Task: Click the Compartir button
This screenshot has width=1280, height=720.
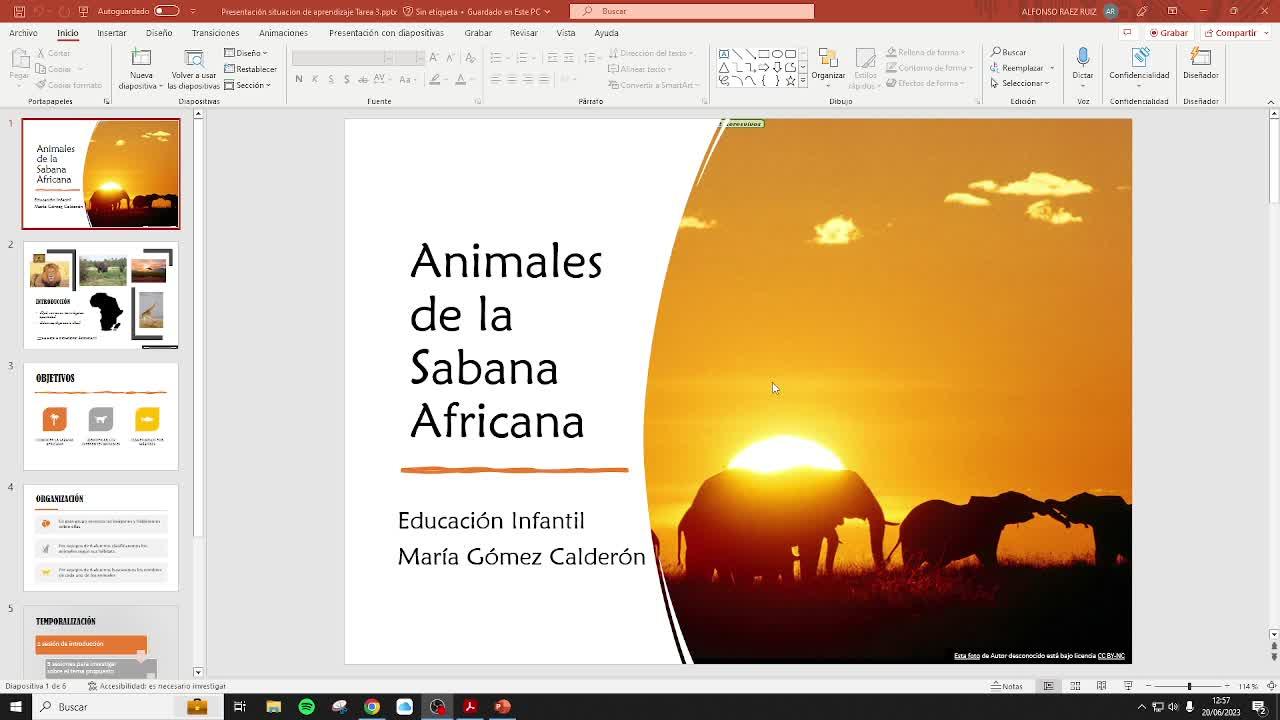Action: [x=1231, y=33]
